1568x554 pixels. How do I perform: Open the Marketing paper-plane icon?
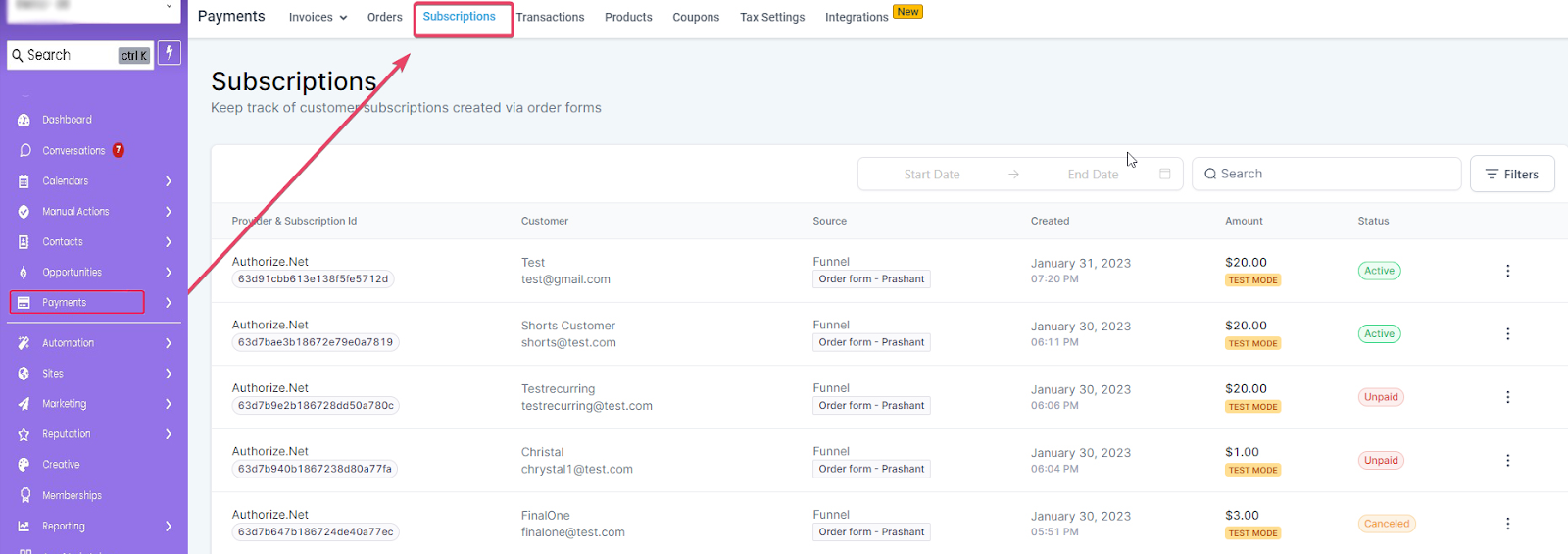(x=24, y=404)
